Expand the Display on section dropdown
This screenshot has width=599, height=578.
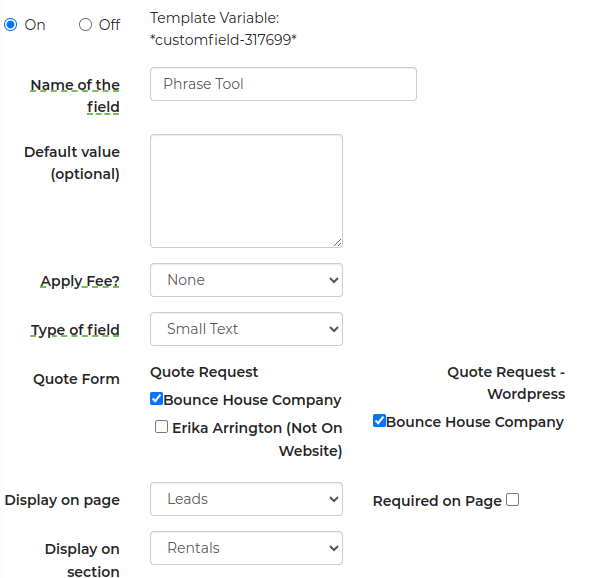(246, 548)
